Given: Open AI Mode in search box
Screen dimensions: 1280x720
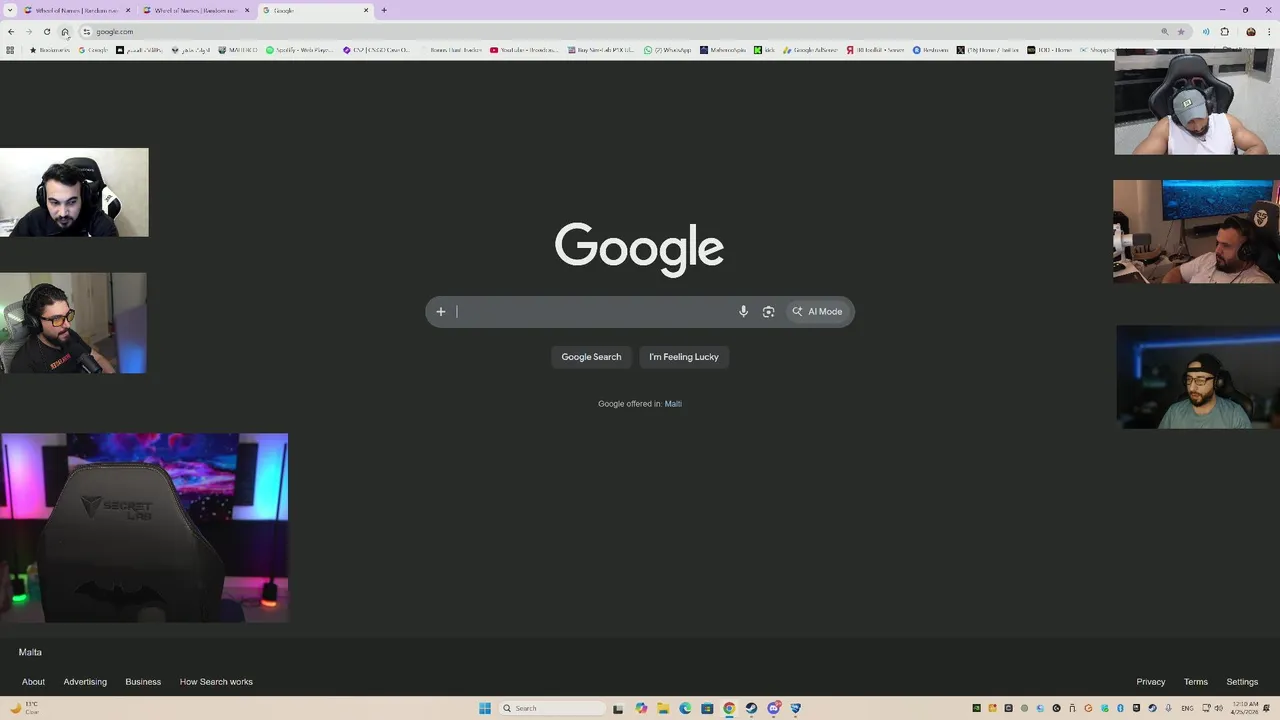Looking at the screenshot, I should click(817, 312).
